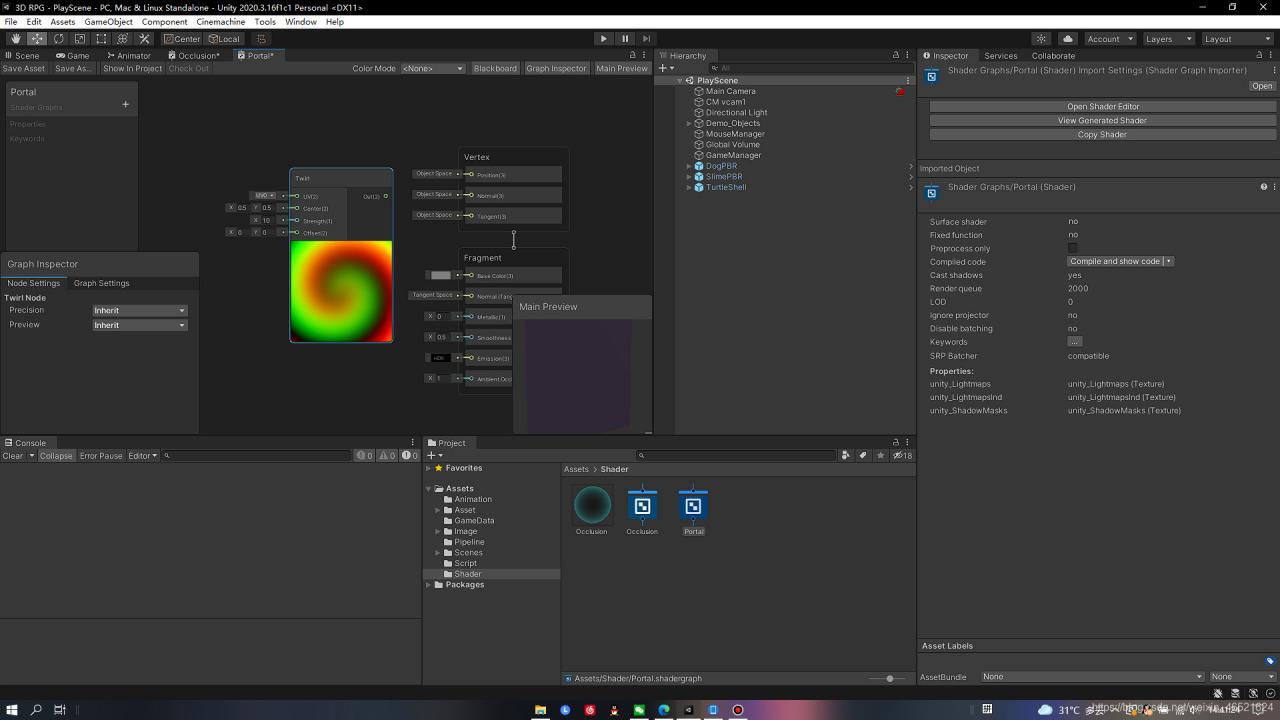Search by label in Project panel
The width and height of the screenshot is (1280, 720).
point(863,456)
